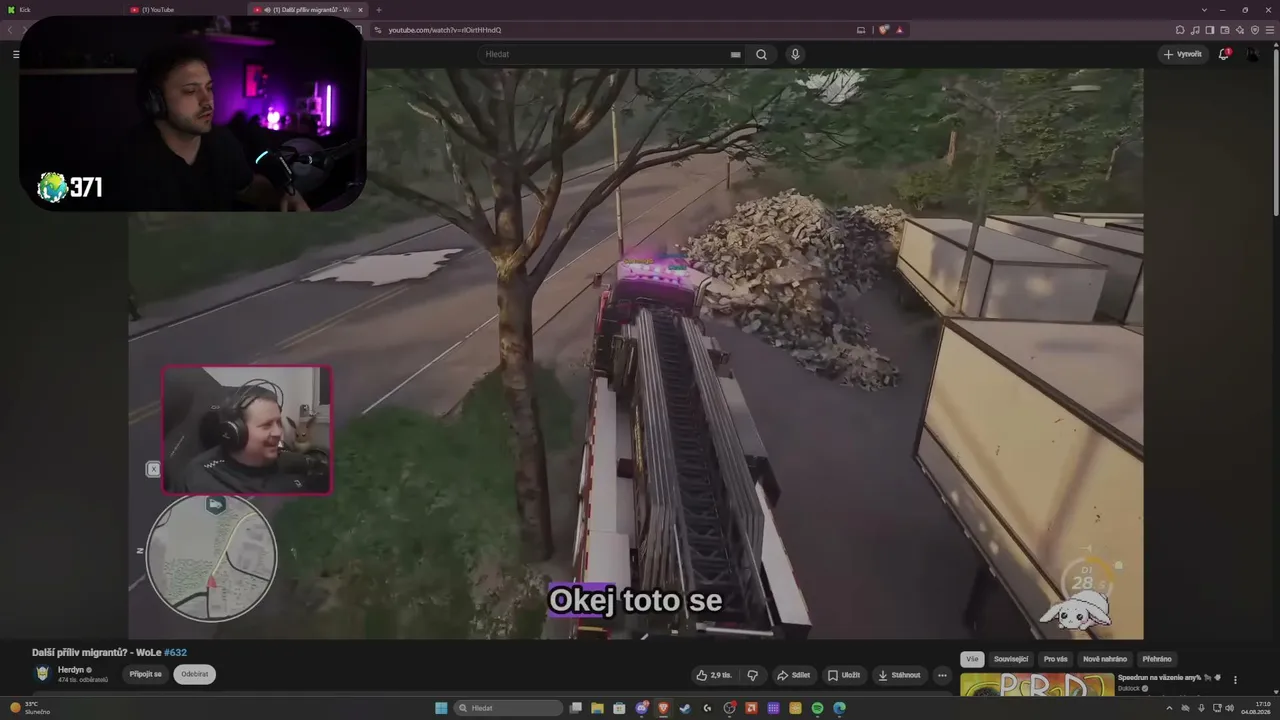
Task: Open the on-screen keyboard icon in search box
Action: coord(736,54)
